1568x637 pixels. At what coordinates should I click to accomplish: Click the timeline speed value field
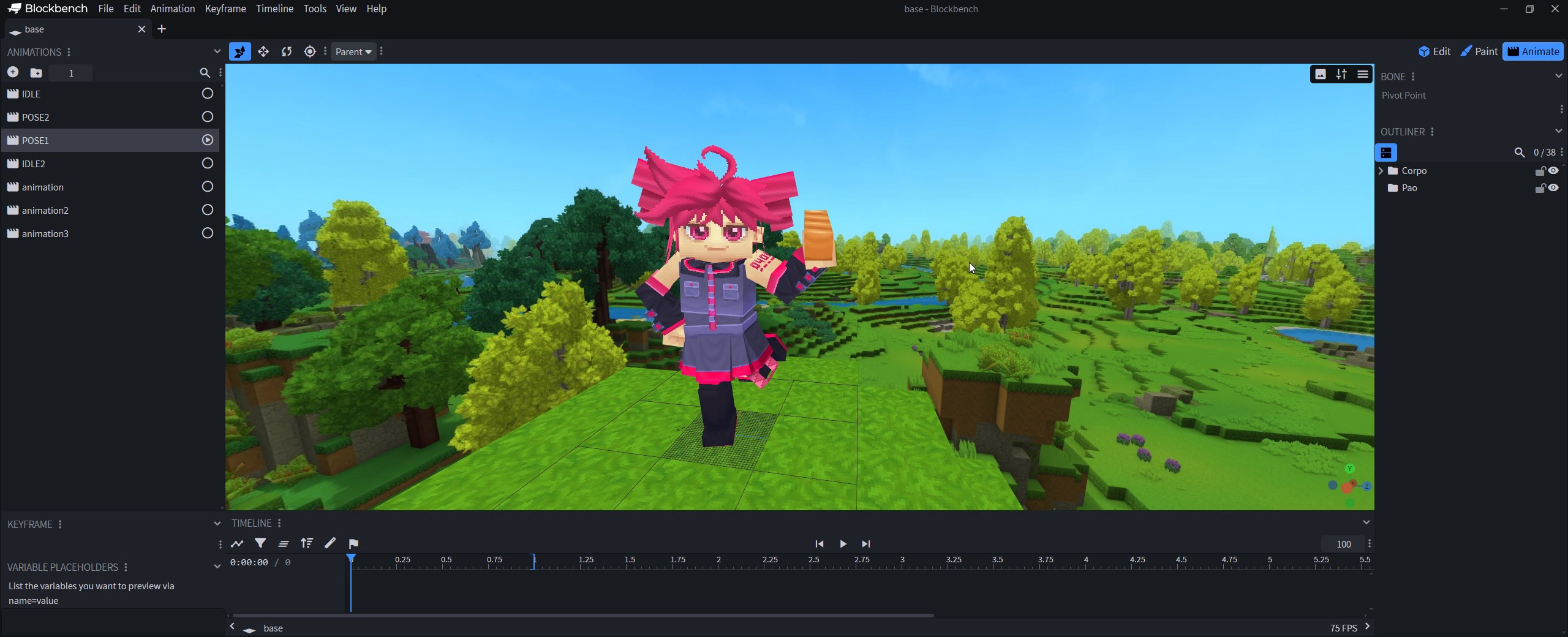(x=1344, y=544)
